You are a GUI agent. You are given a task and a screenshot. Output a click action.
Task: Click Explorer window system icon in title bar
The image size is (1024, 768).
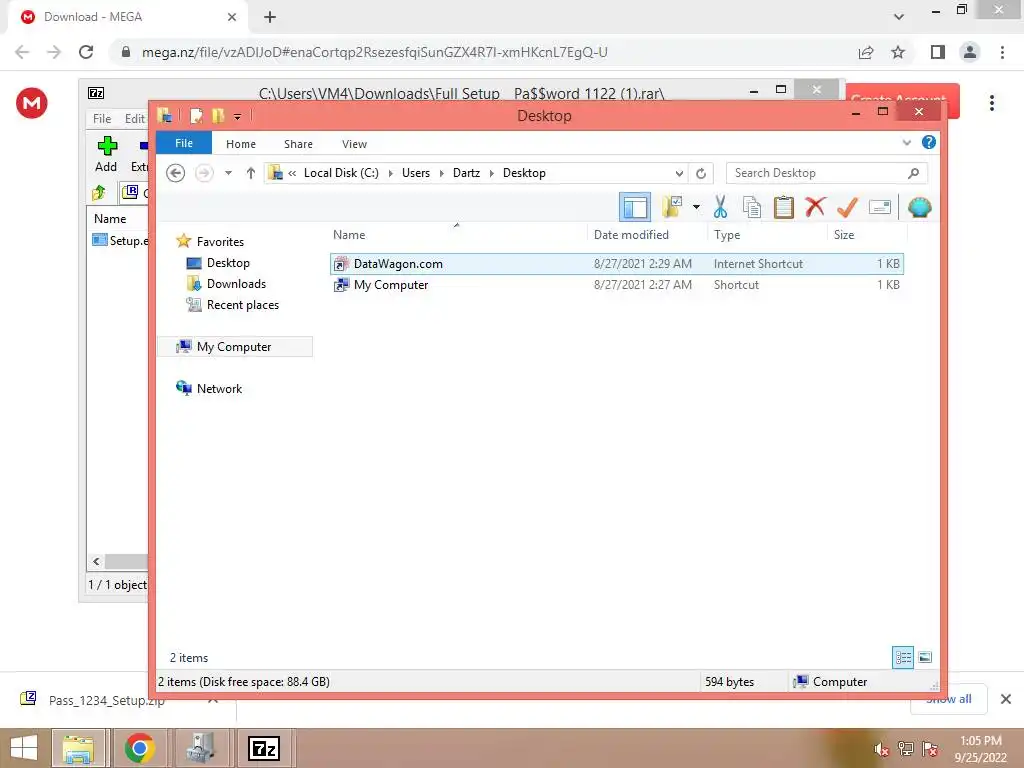coord(165,116)
